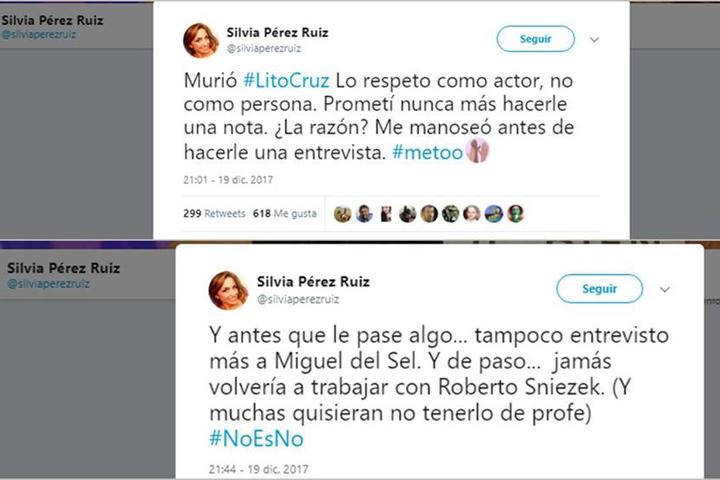The image size is (720, 480).
Task: Open the #LitoCruz hashtag
Action: [286, 80]
